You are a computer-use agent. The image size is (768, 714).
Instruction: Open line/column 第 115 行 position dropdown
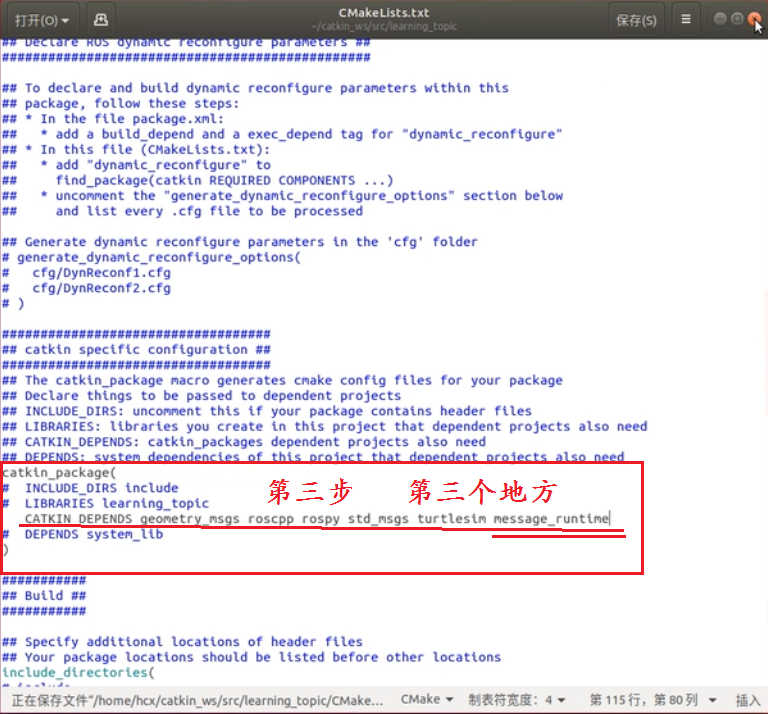[x=652, y=700]
